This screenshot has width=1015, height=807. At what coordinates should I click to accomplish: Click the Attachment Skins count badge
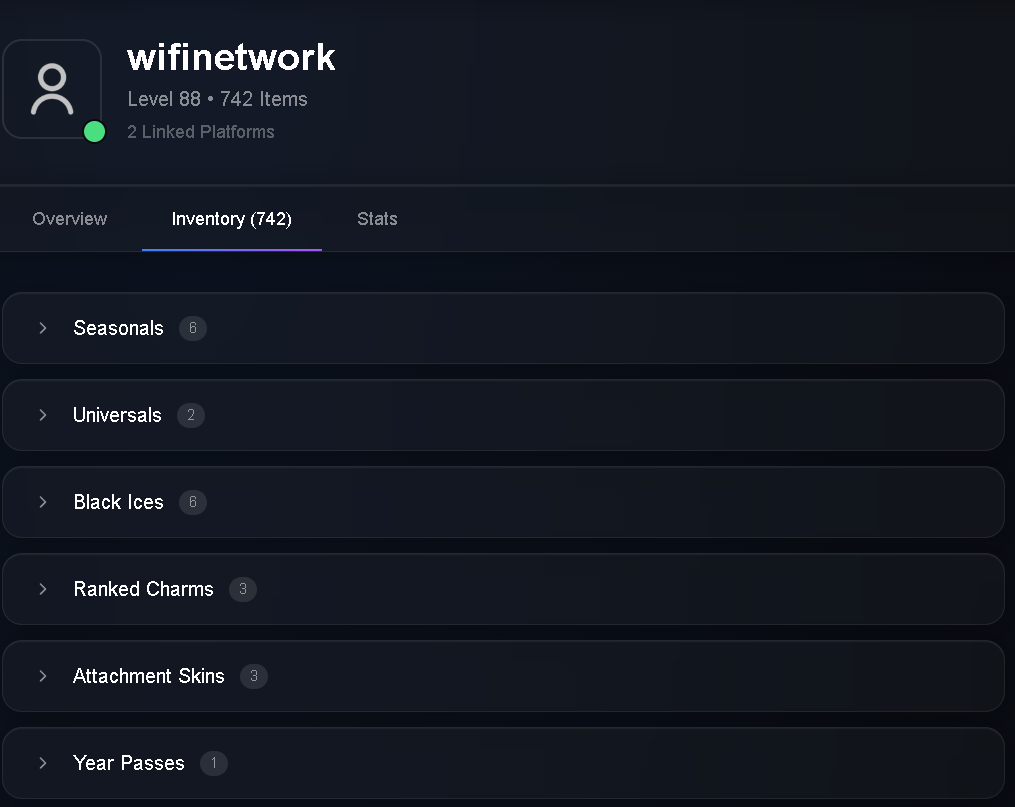point(254,676)
